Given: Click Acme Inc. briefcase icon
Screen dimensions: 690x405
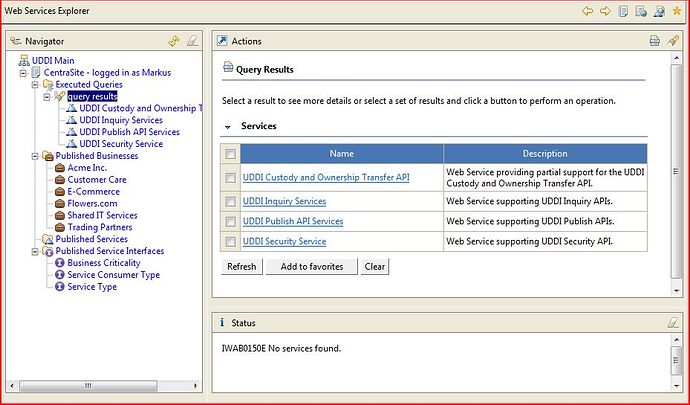Looking at the screenshot, I should tap(60, 168).
